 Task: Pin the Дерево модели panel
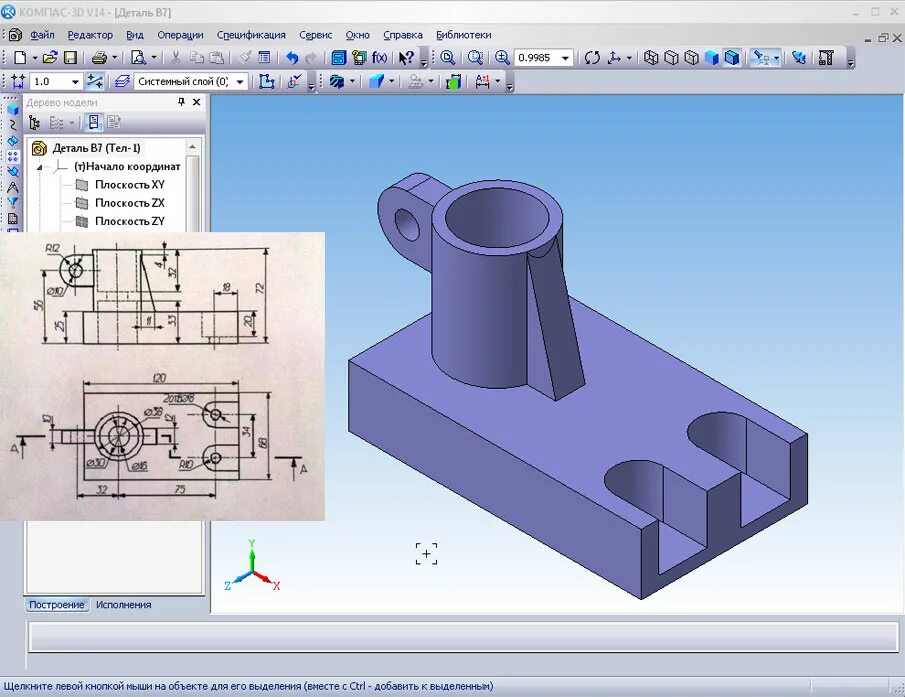(x=181, y=102)
